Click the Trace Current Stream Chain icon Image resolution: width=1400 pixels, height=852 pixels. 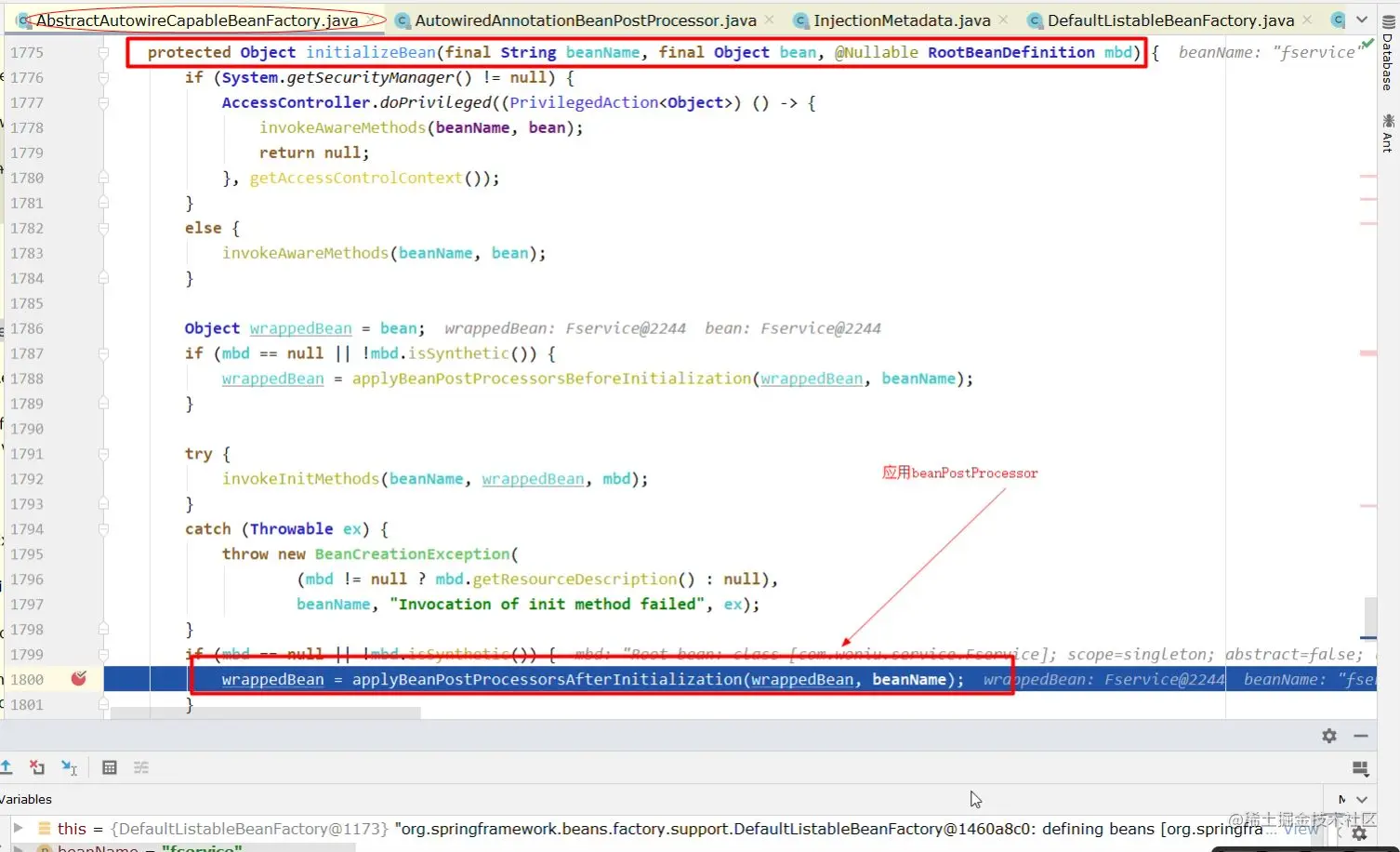tap(141, 767)
